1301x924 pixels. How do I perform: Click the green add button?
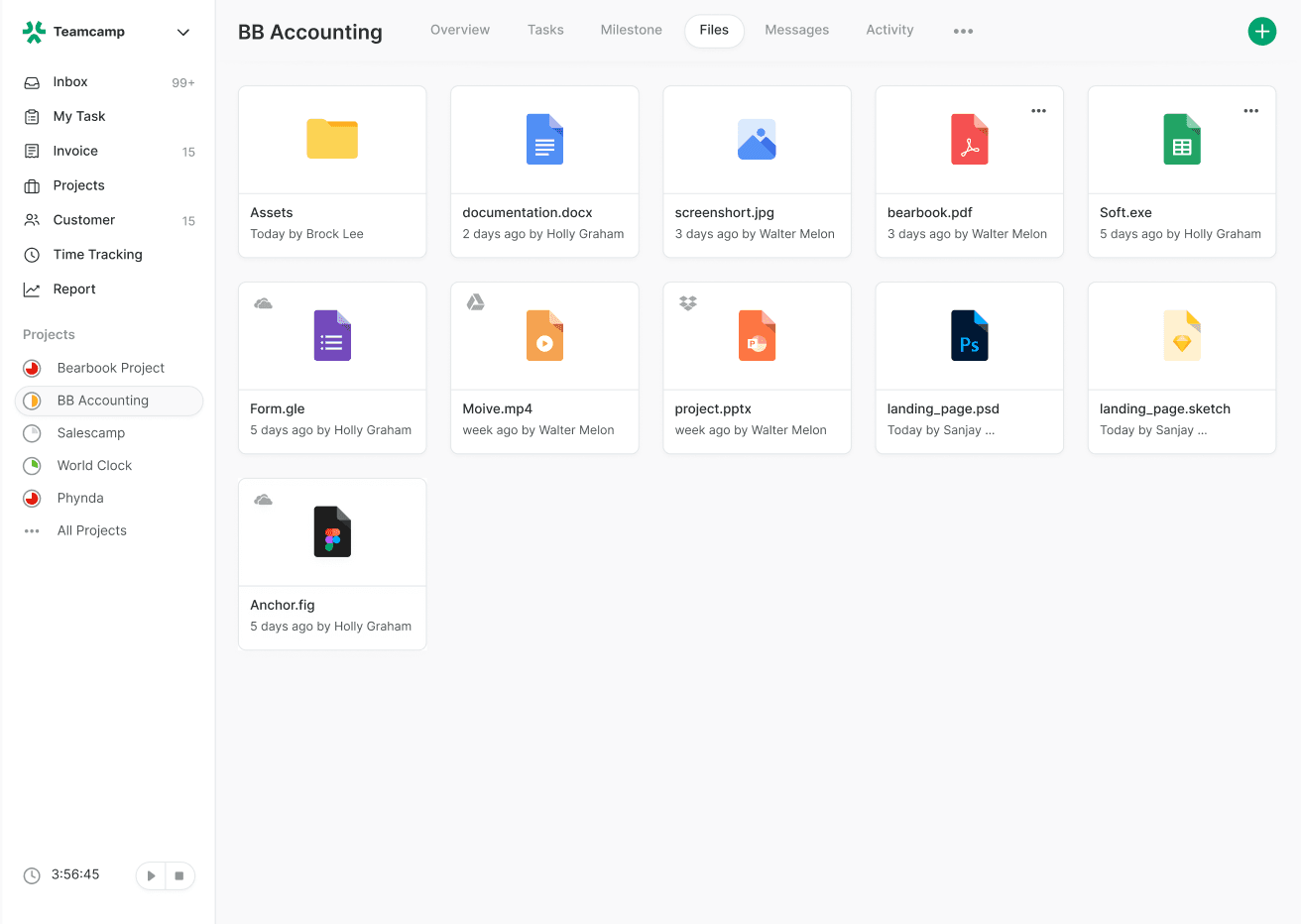(x=1261, y=31)
